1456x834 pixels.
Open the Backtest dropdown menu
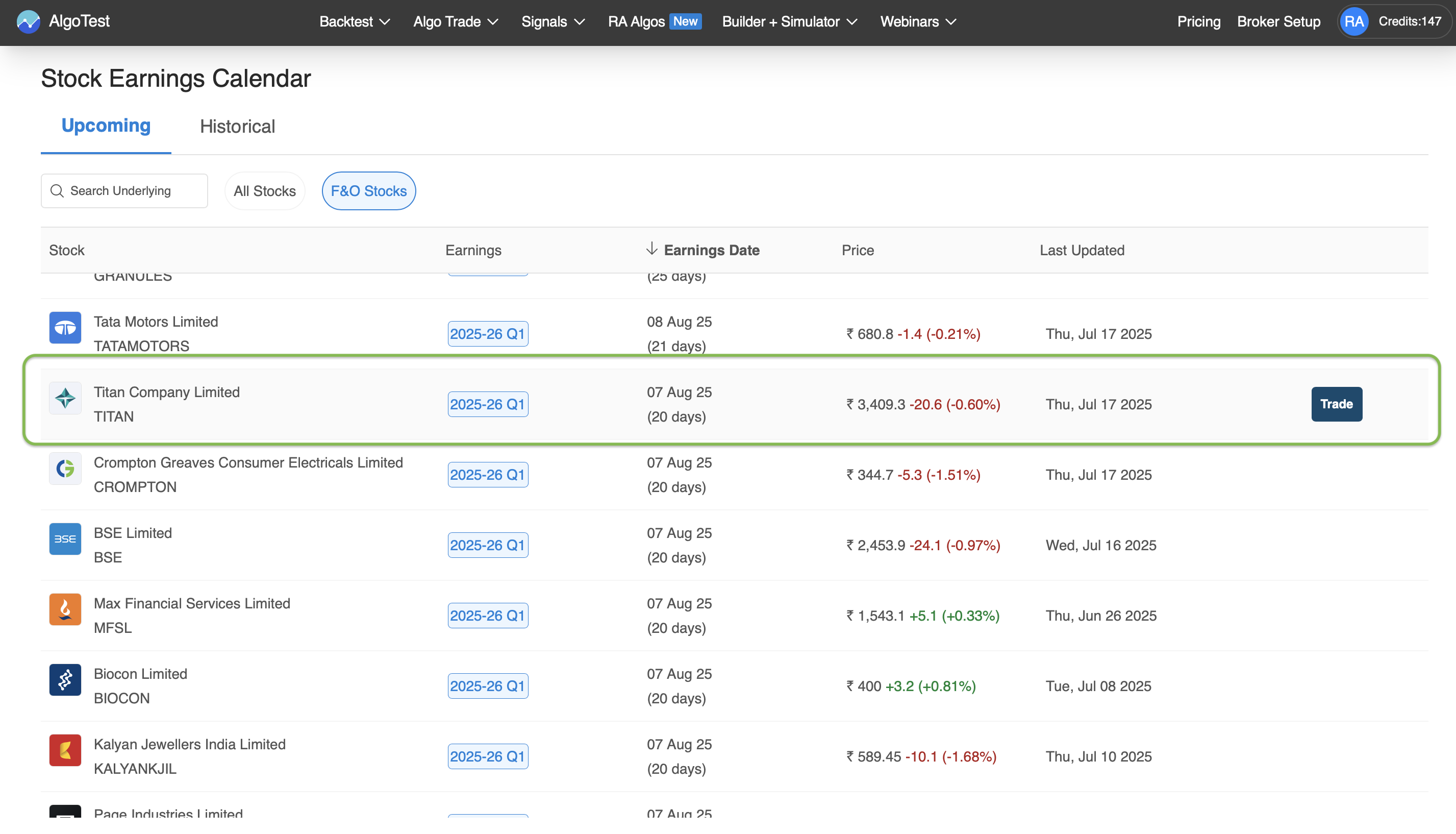355,22
